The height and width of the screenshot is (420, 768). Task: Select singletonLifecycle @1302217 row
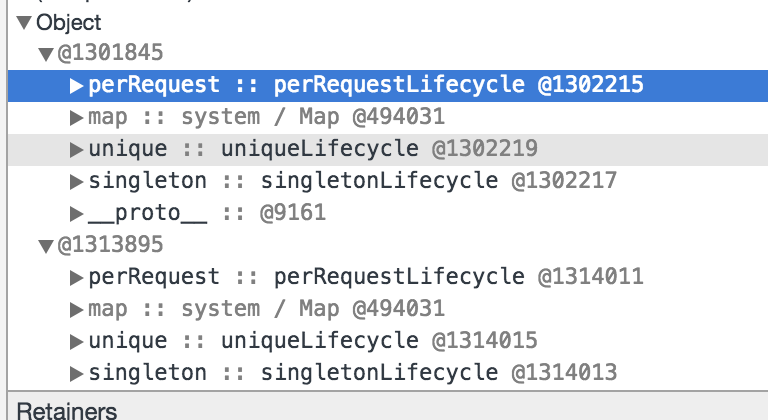tap(388, 181)
